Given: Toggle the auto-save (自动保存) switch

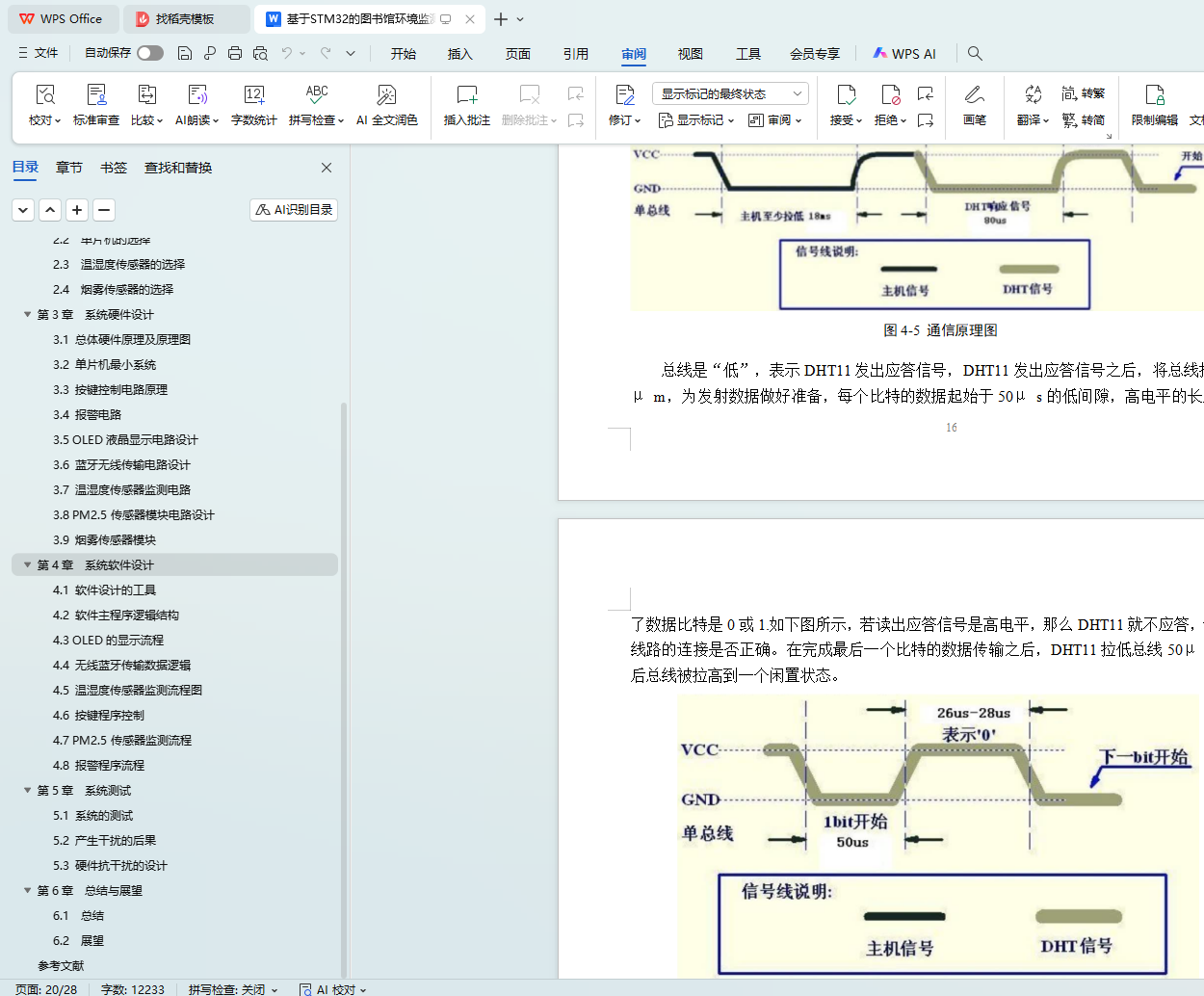Looking at the screenshot, I should (149, 53).
